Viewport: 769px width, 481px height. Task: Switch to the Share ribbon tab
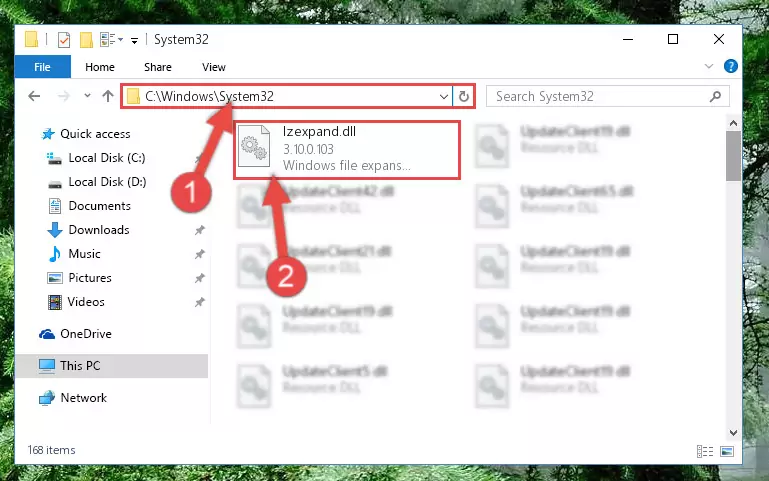(157, 67)
